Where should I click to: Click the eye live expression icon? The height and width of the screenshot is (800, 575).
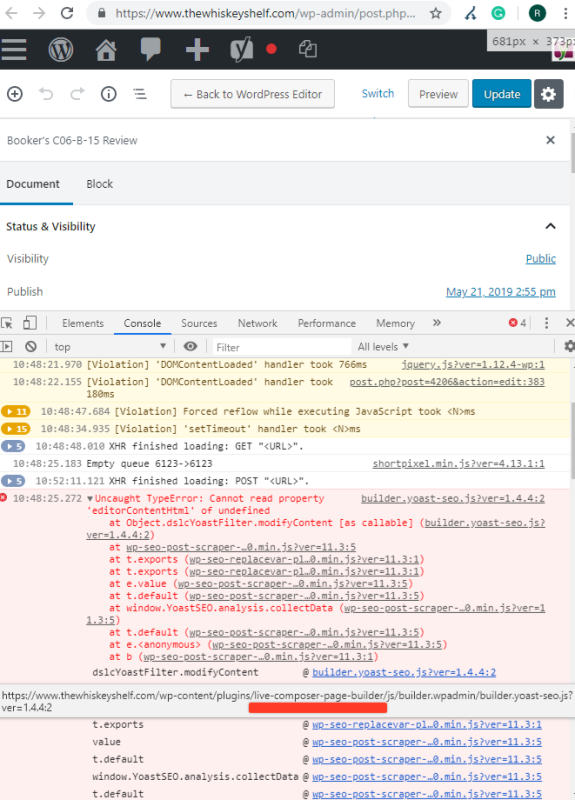tap(190, 346)
